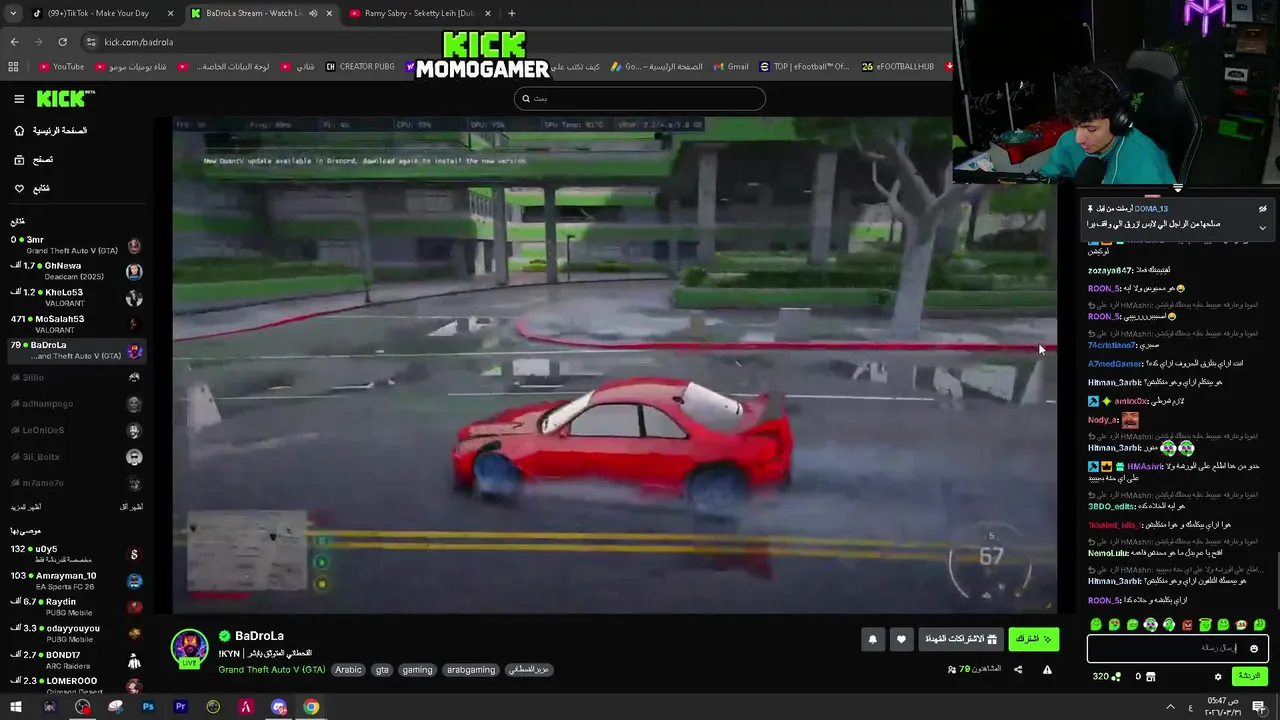
Task: Report the stream with warning triangle icon
Action: pyautogui.click(x=1047, y=670)
